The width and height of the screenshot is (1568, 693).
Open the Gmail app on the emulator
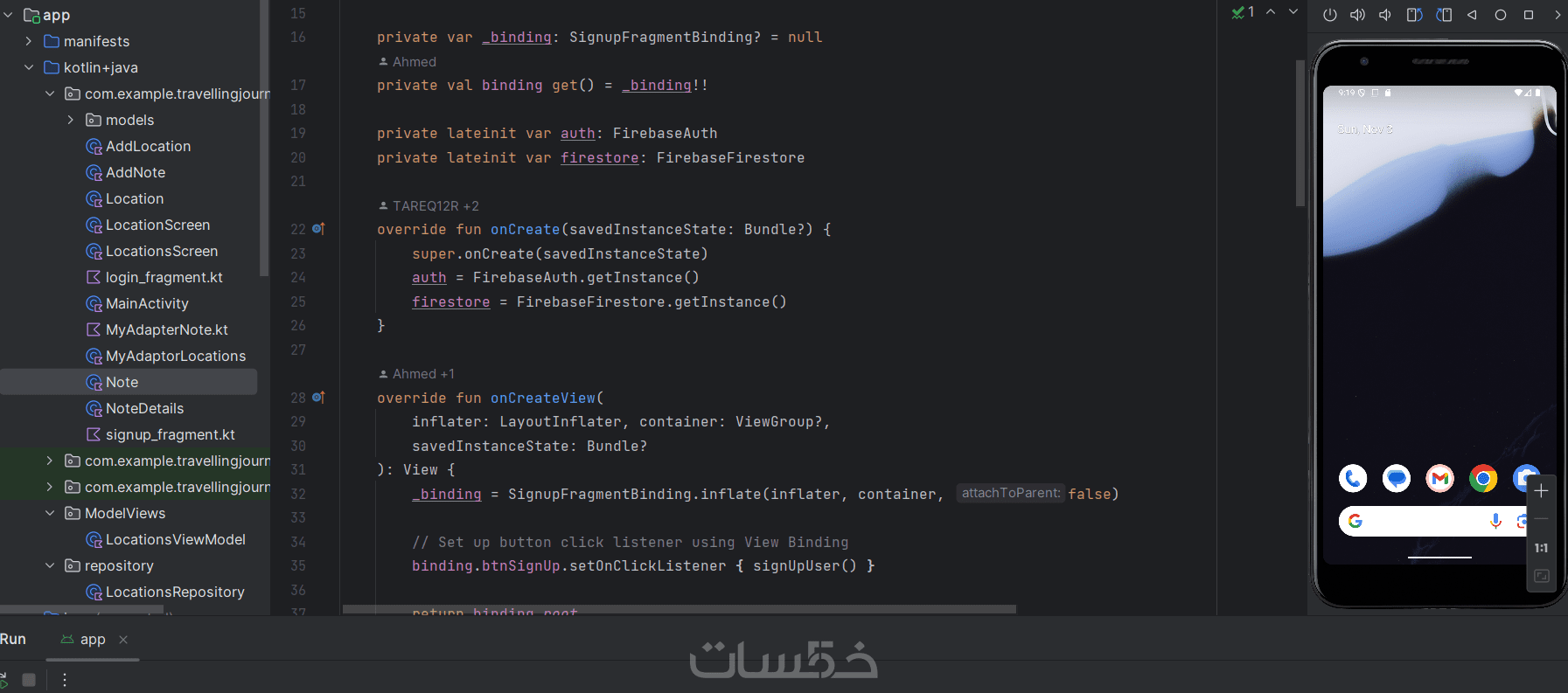pos(1439,479)
